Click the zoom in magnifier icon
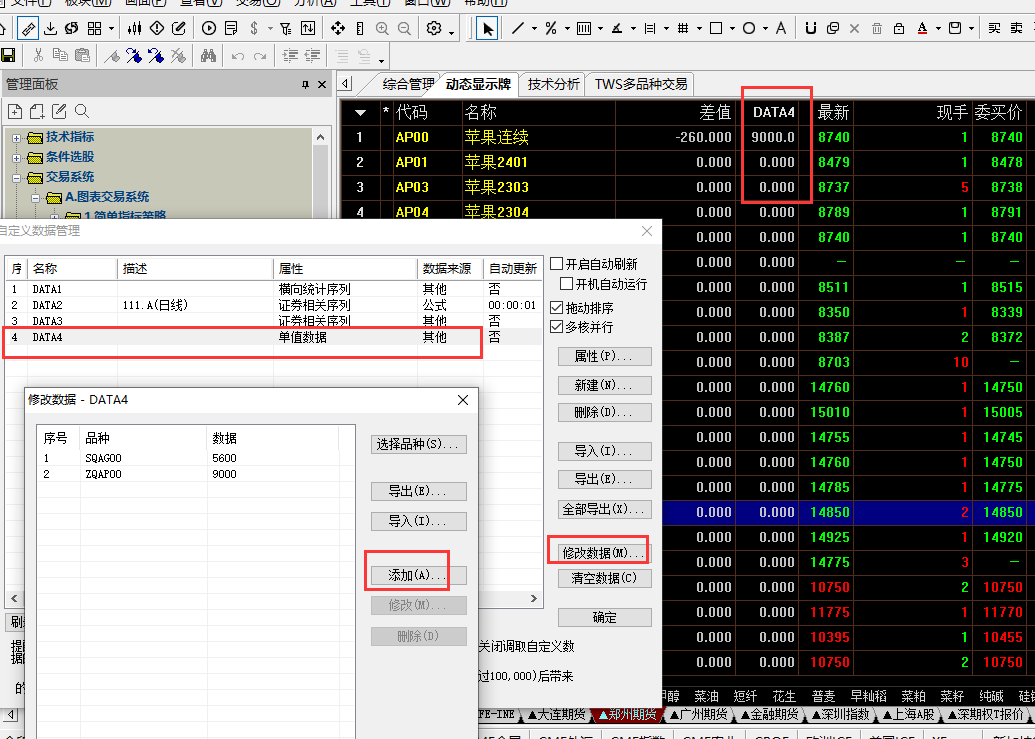 [x=381, y=28]
